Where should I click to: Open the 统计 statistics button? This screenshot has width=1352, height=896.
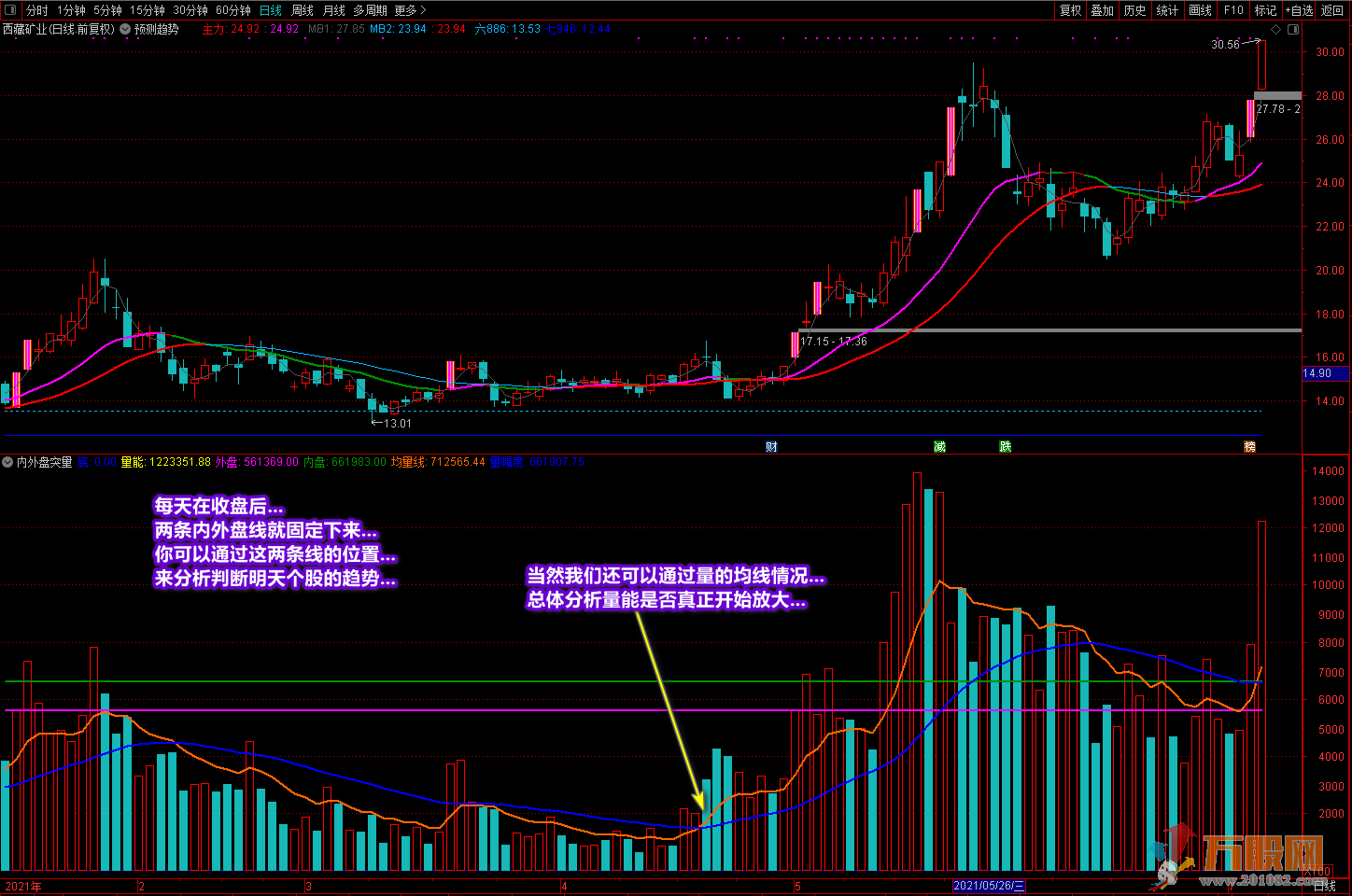pos(1167,10)
